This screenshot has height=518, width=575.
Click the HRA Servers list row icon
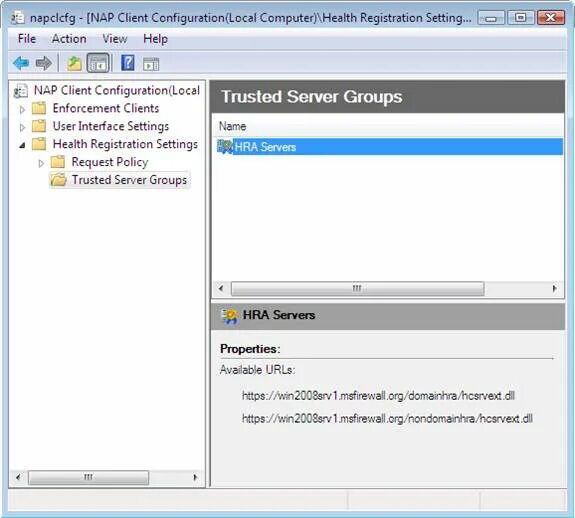click(x=225, y=147)
